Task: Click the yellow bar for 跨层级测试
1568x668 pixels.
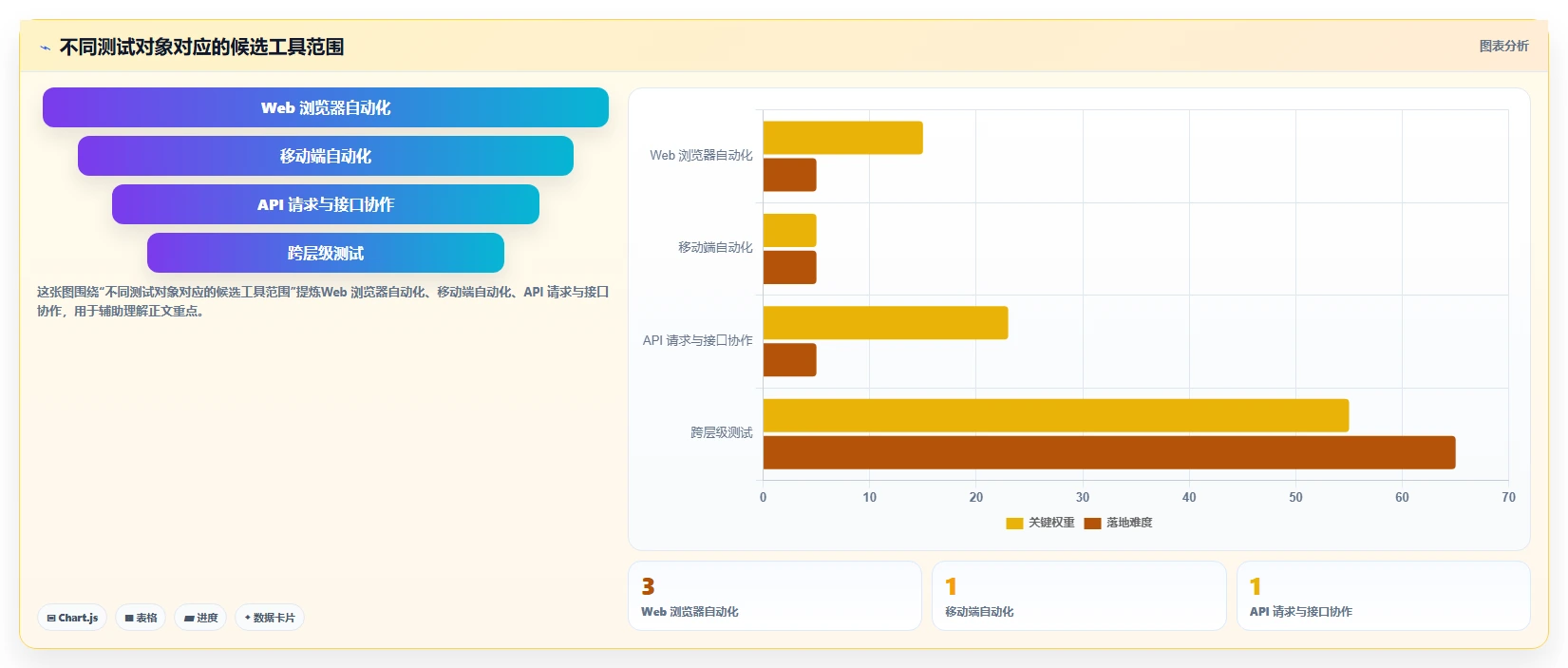Action: pos(1056,415)
